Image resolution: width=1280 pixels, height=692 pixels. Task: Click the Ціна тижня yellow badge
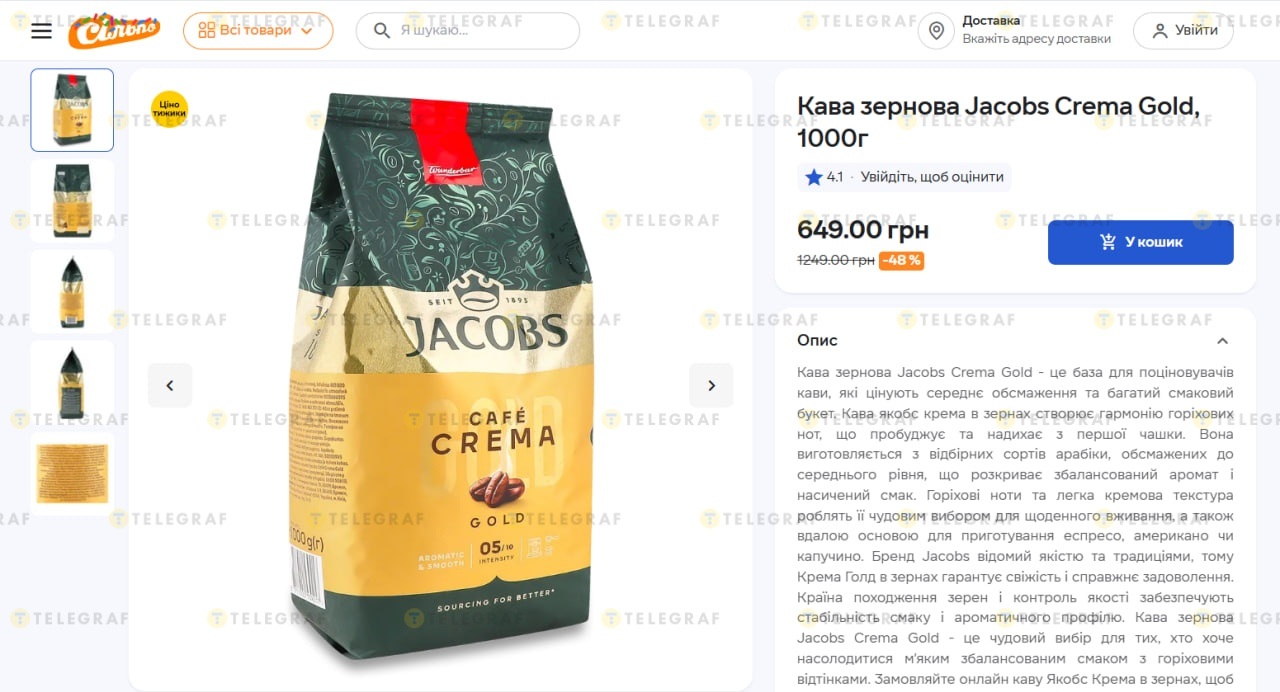point(169,109)
